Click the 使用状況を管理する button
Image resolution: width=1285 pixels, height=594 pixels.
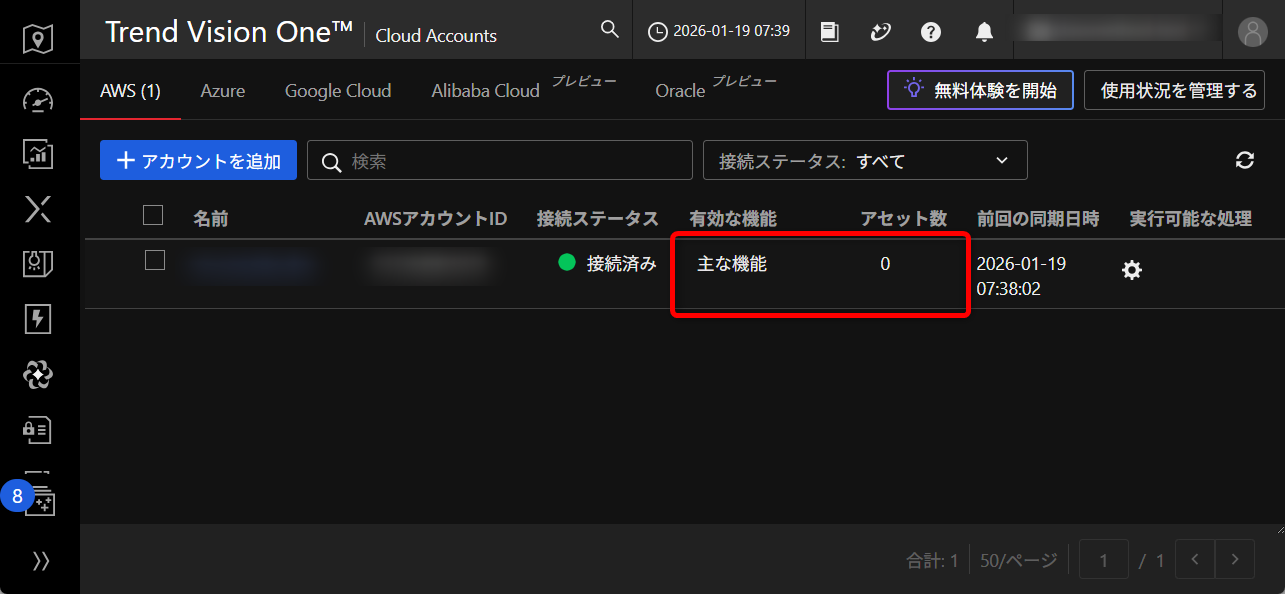coord(1174,90)
